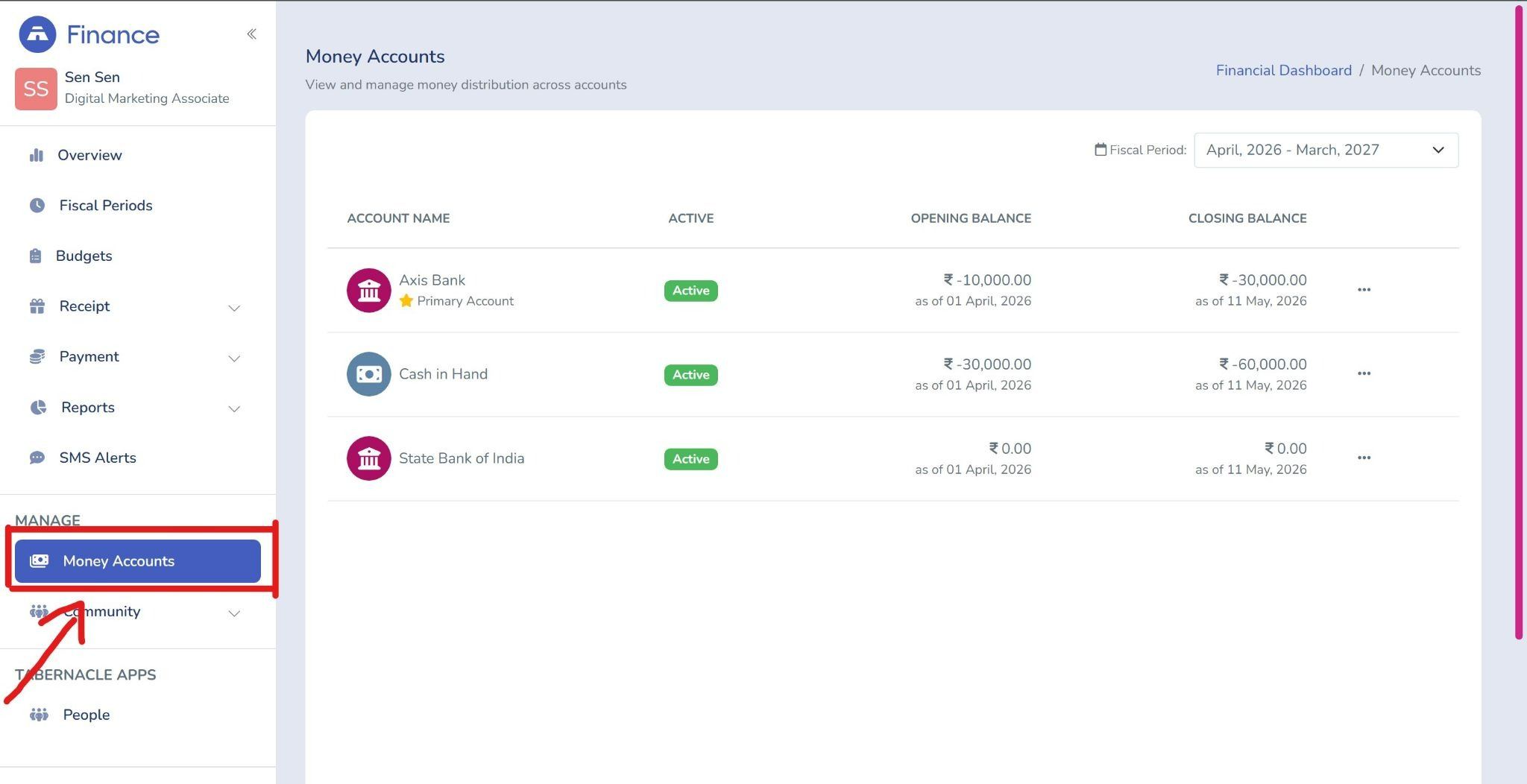Click the Axis Bank account name
This screenshot has width=1527, height=784.
click(x=432, y=280)
